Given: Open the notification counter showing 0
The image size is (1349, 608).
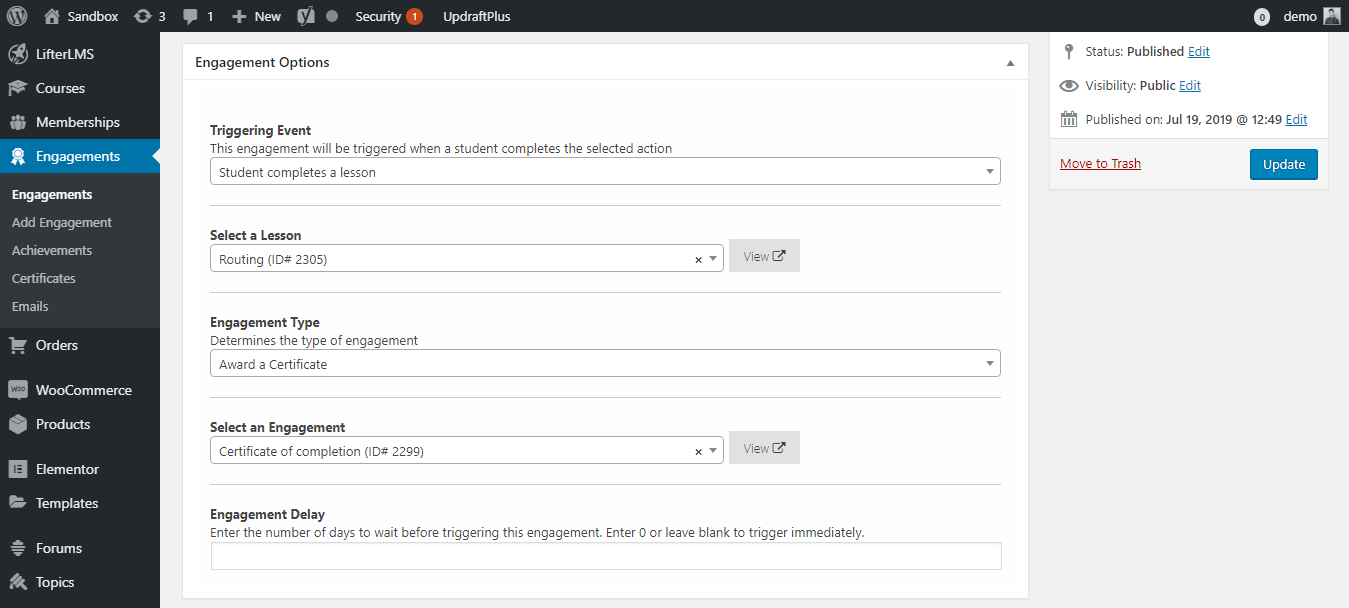Looking at the screenshot, I should 1262,17.
